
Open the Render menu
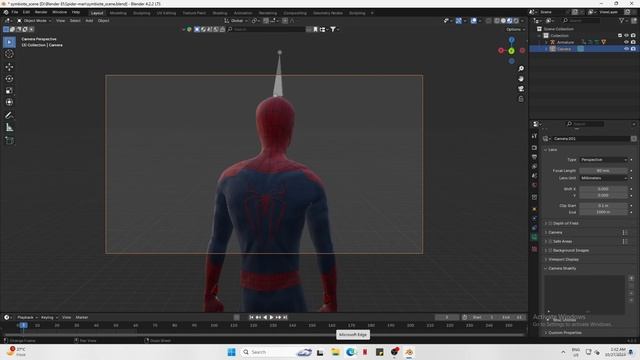(x=41, y=12)
